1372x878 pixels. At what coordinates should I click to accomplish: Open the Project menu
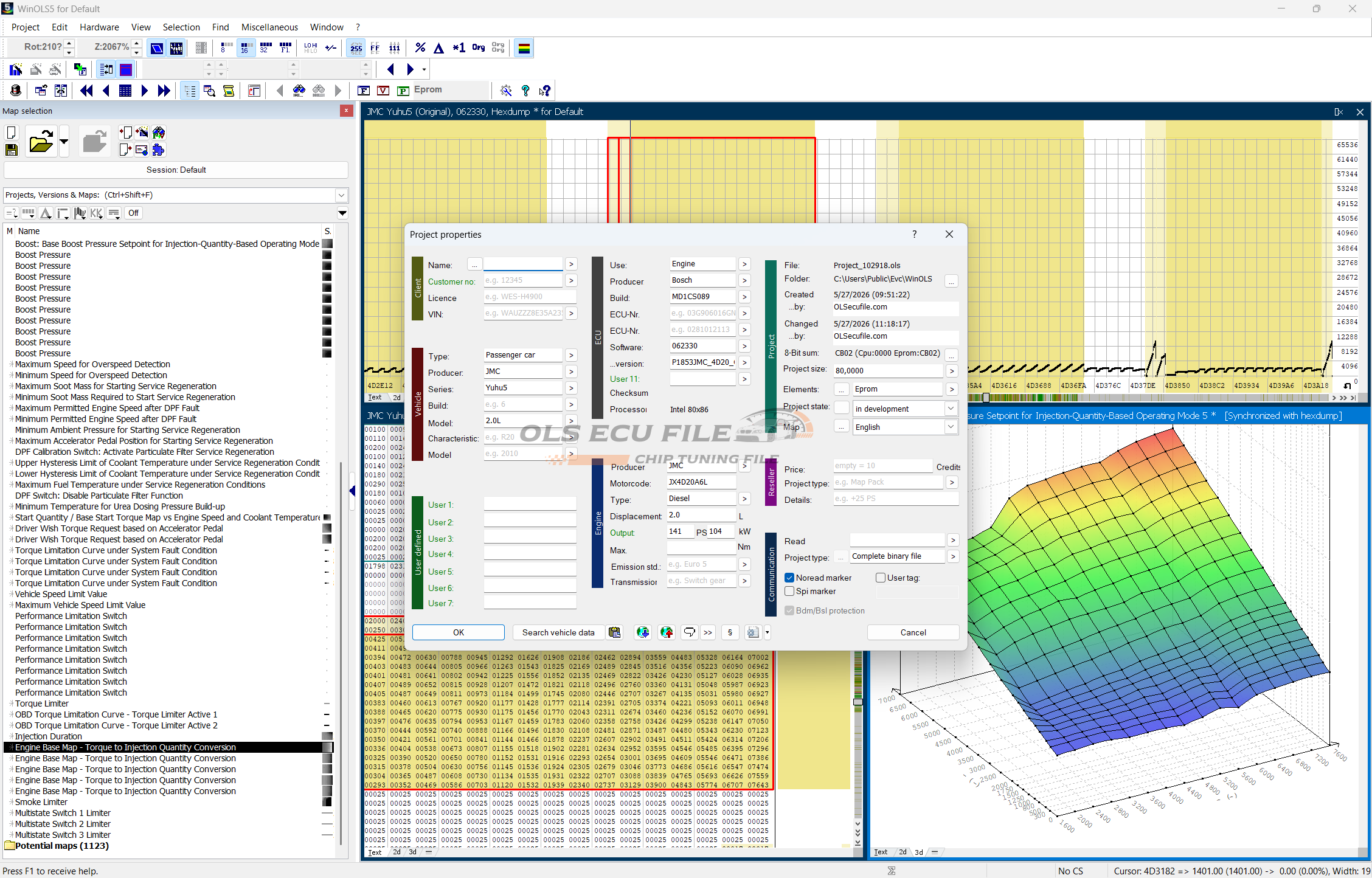26,27
